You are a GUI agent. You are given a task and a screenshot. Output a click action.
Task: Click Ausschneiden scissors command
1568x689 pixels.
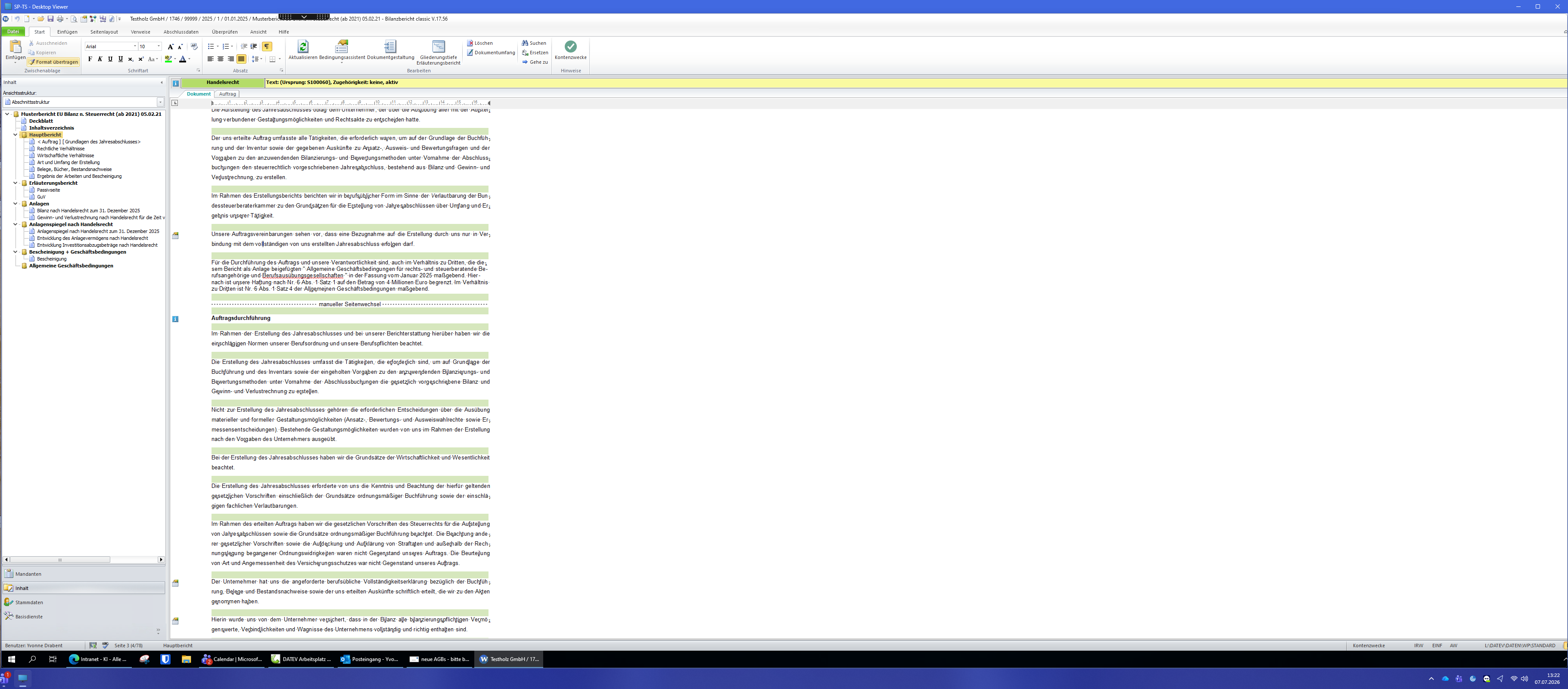coord(48,43)
